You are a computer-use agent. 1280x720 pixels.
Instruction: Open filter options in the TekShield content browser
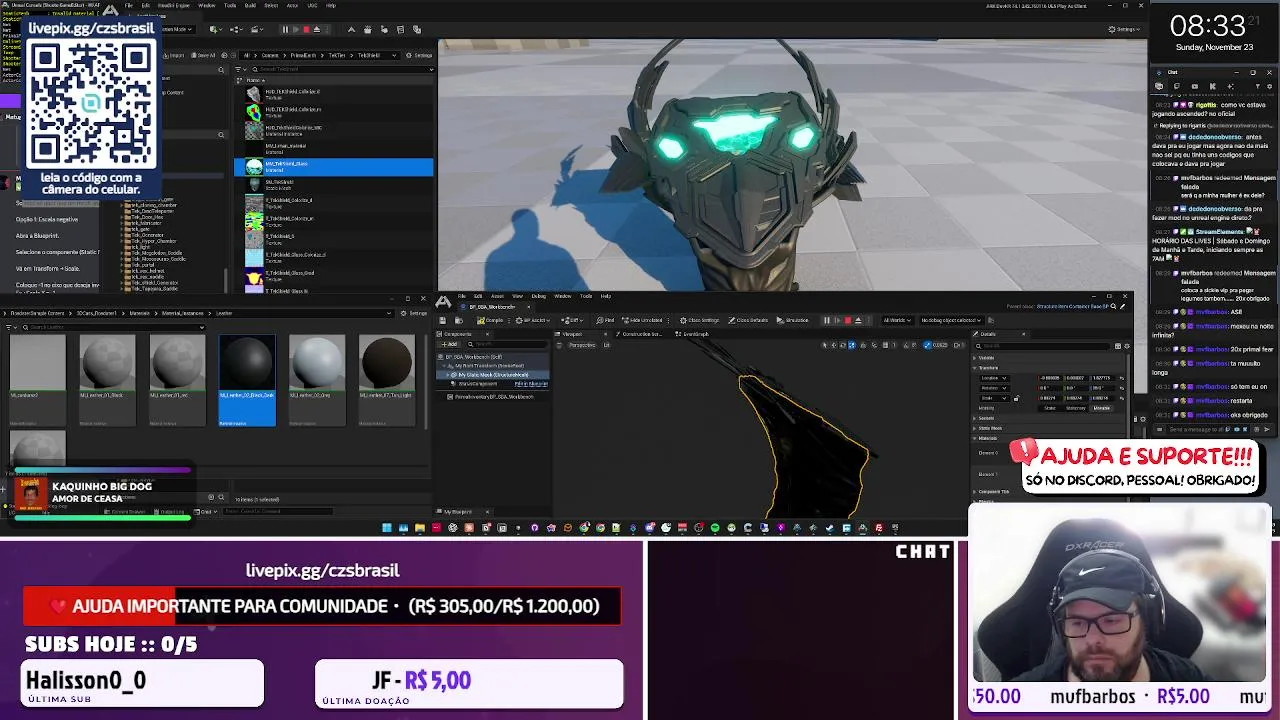pyautogui.click(x=241, y=69)
